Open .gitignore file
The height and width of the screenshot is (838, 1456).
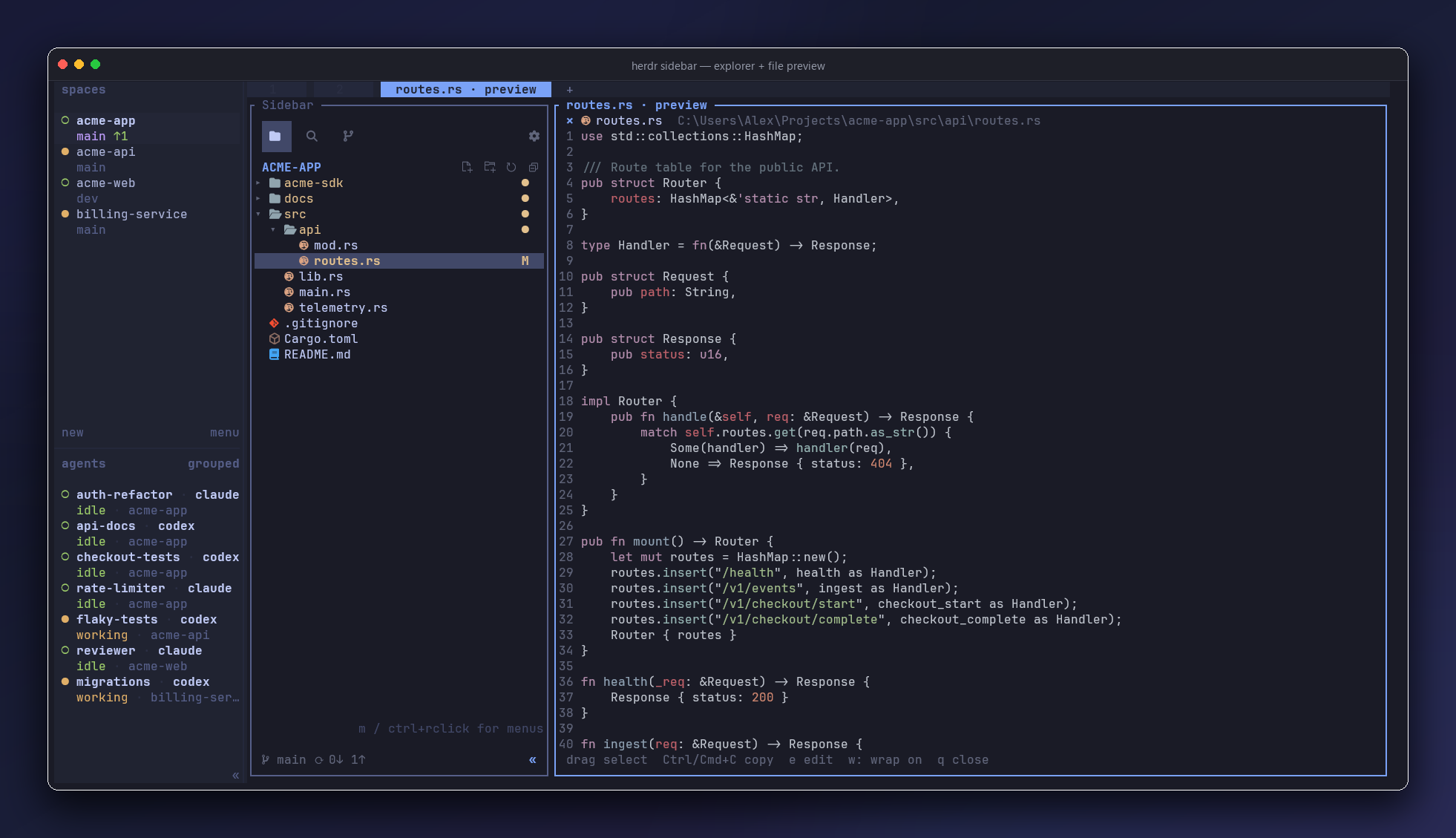321,324
